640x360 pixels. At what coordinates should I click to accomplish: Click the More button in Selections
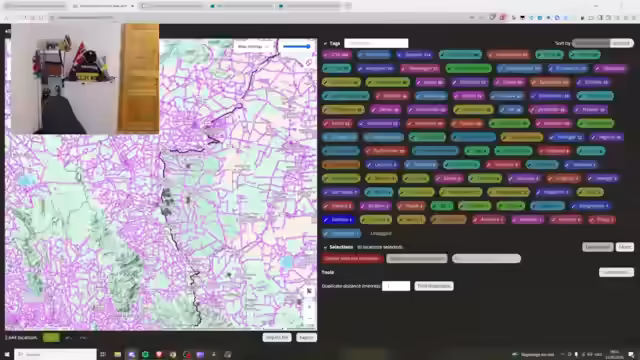pos(624,247)
